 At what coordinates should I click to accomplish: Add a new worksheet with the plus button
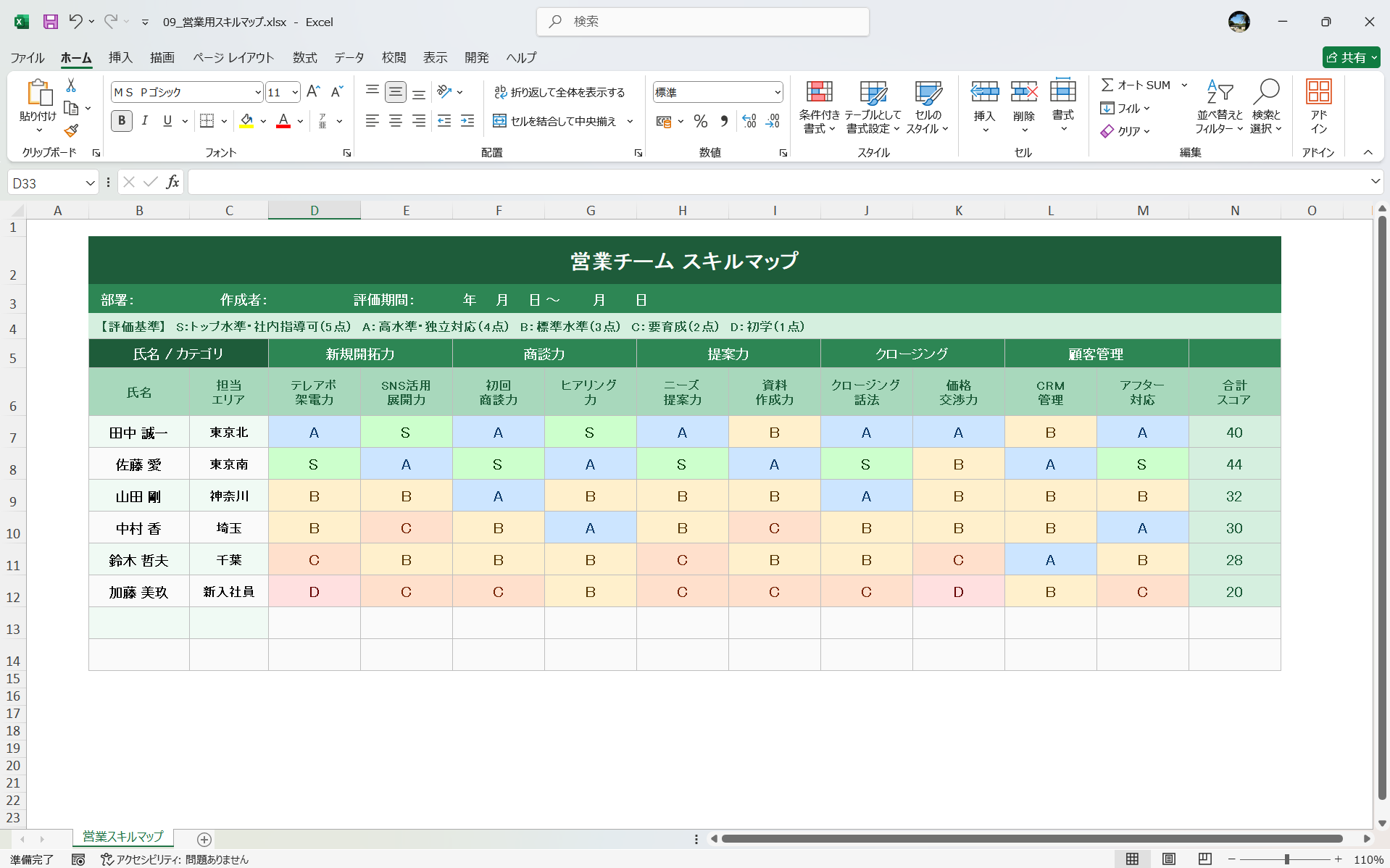click(x=204, y=839)
